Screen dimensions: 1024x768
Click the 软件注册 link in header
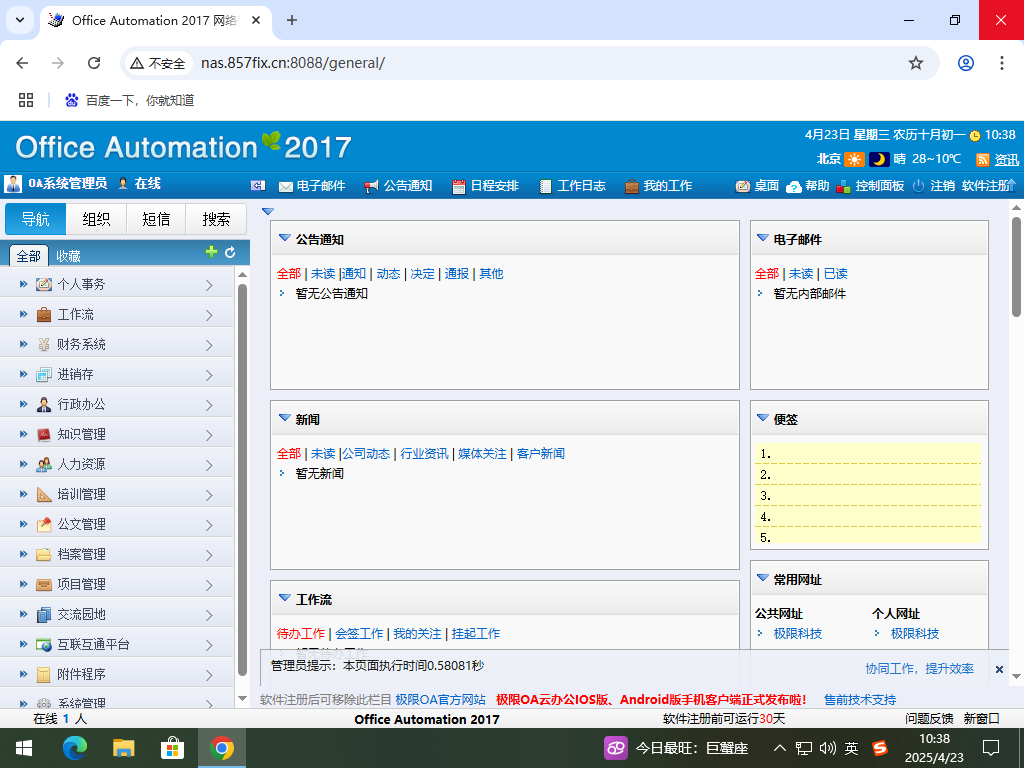[985, 185]
